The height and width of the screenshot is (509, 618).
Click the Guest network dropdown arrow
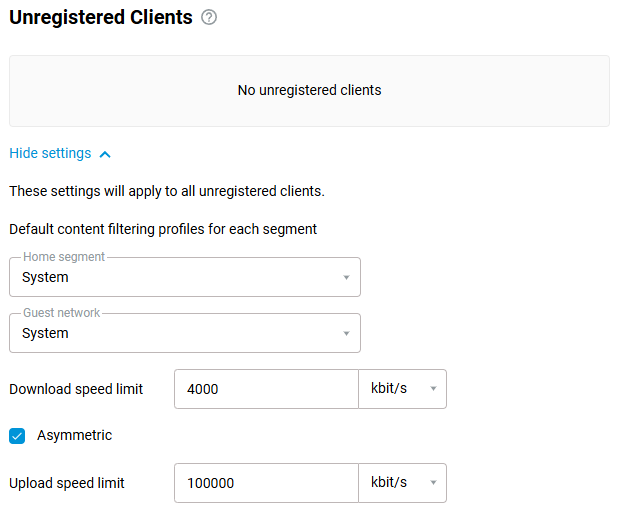point(346,333)
